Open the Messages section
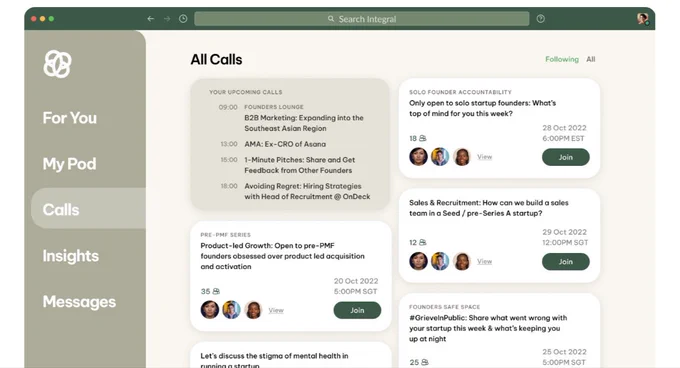This screenshot has height=368, width=680. tap(79, 302)
